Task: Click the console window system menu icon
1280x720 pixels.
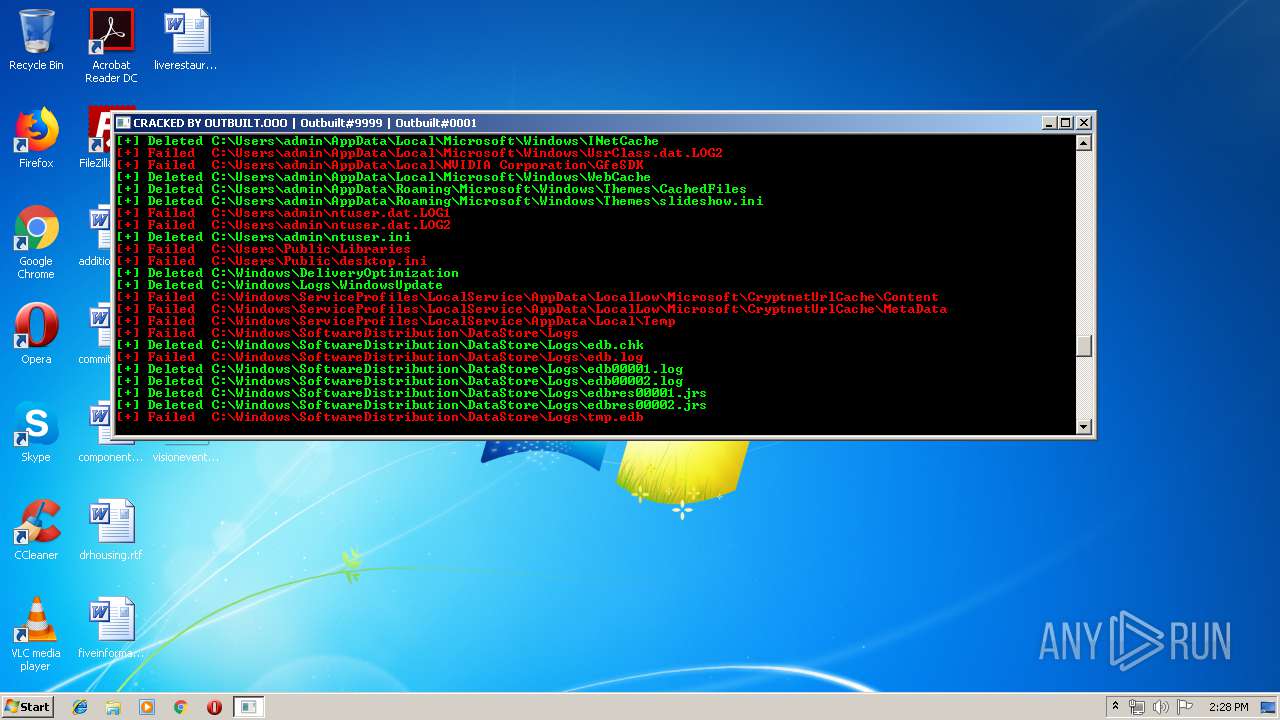Action: pyautogui.click(x=124, y=123)
